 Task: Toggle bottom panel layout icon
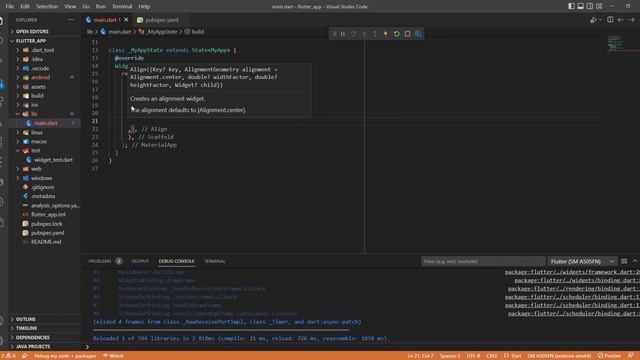coord(580,6)
